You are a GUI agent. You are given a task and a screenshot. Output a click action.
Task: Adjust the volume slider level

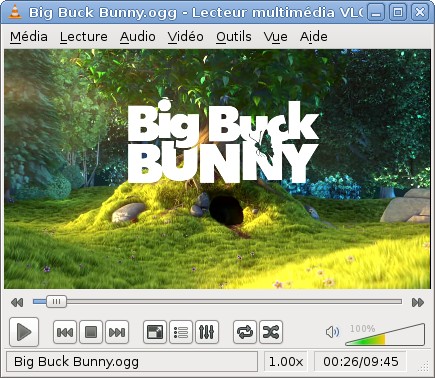(x=385, y=334)
